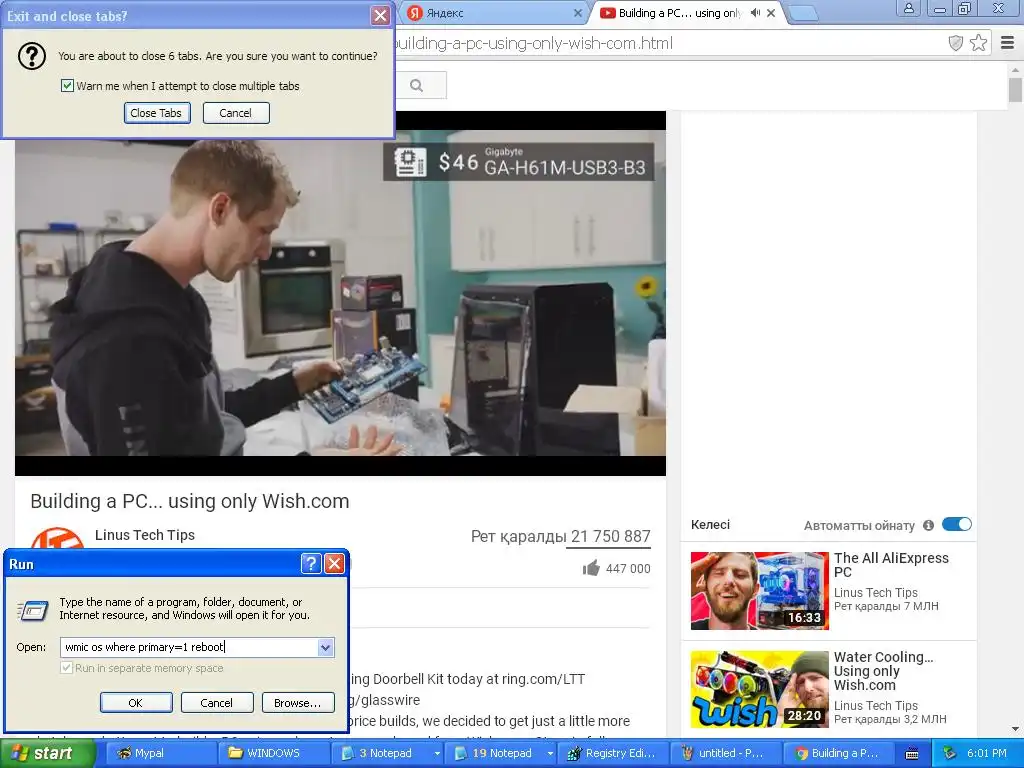
Task: Click the autoplay info icon
Action: point(929,525)
